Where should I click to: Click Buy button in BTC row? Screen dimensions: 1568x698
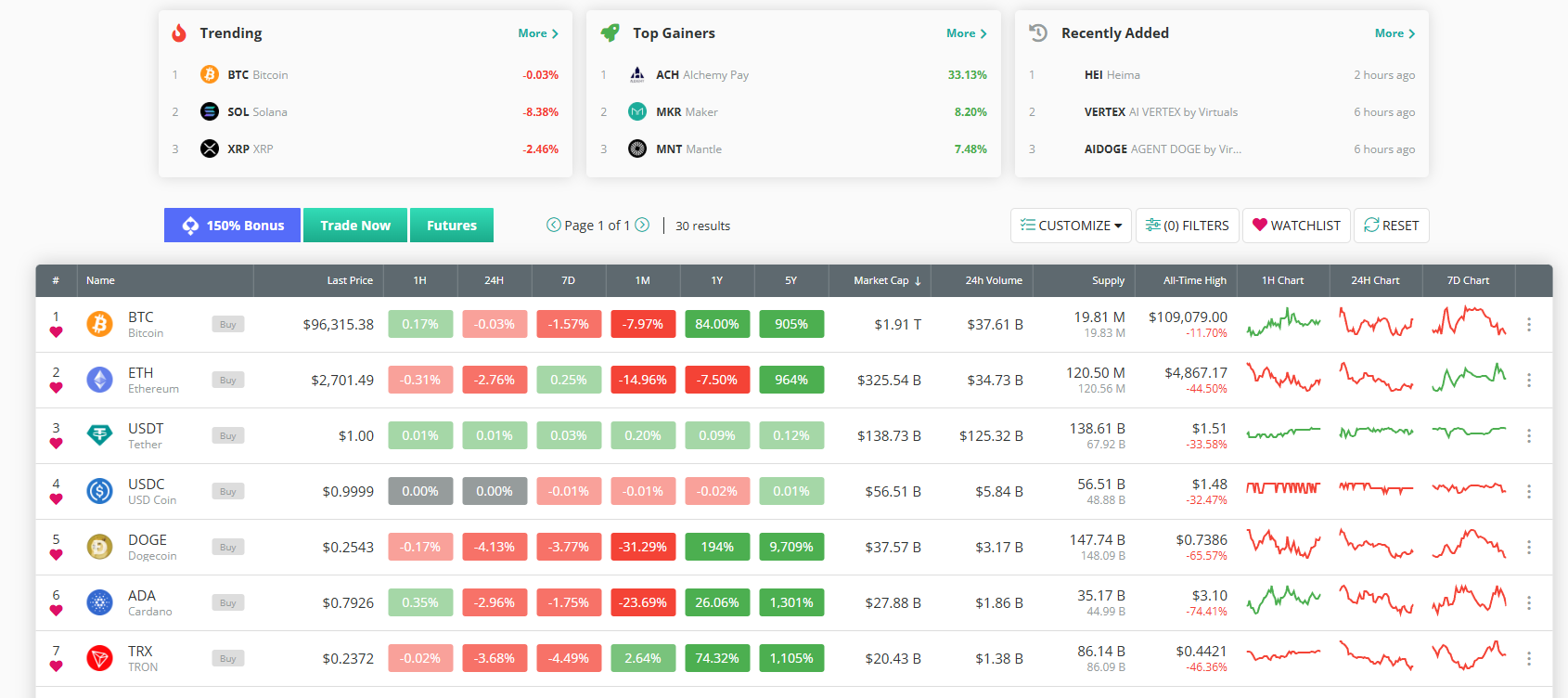pyautogui.click(x=228, y=324)
